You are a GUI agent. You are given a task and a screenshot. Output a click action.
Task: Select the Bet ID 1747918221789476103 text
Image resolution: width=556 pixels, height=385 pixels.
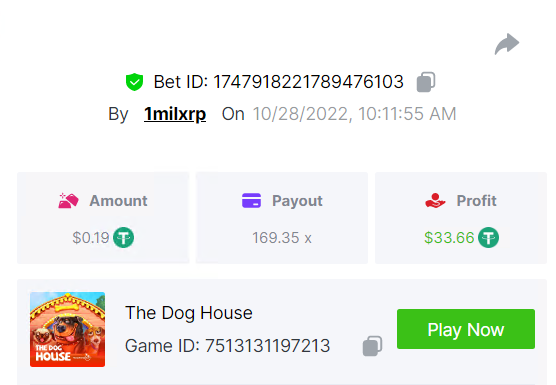pos(279,82)
